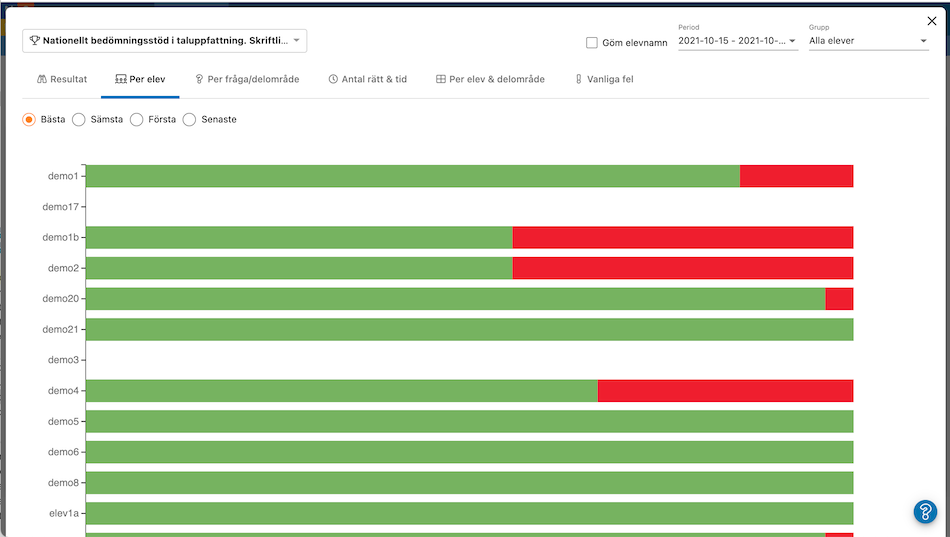Click the red bar segment for demo1

pos(796,176)
